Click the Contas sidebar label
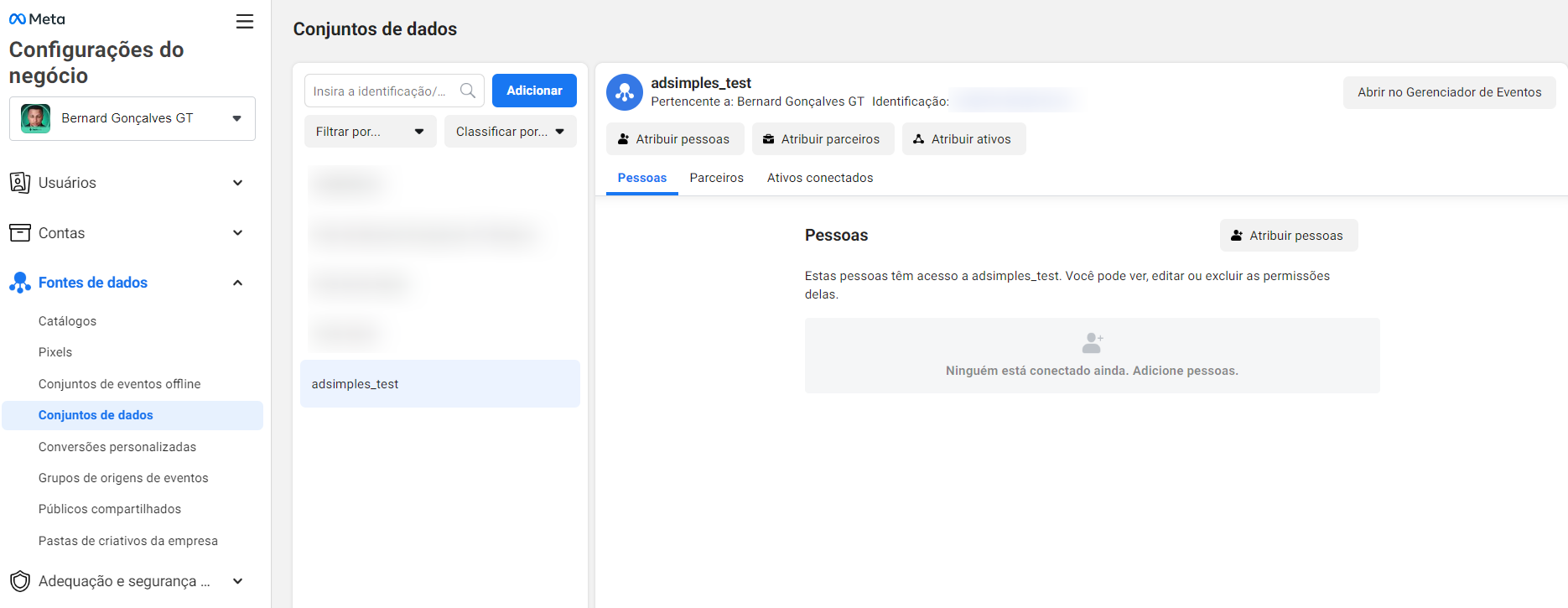Screen dimensions: 1568x608 pos(61,233)
